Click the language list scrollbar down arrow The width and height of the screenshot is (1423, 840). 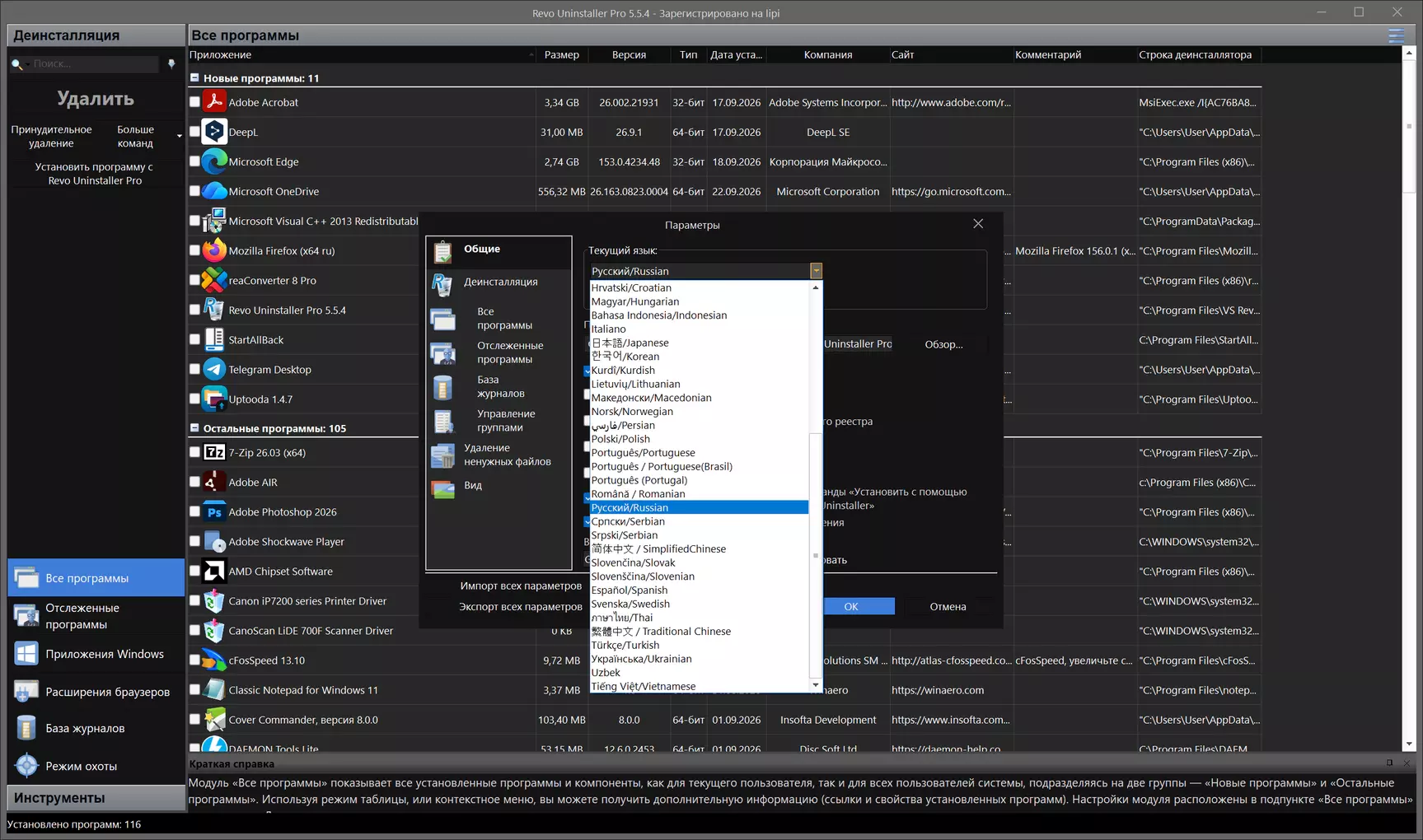coord(816,685)
